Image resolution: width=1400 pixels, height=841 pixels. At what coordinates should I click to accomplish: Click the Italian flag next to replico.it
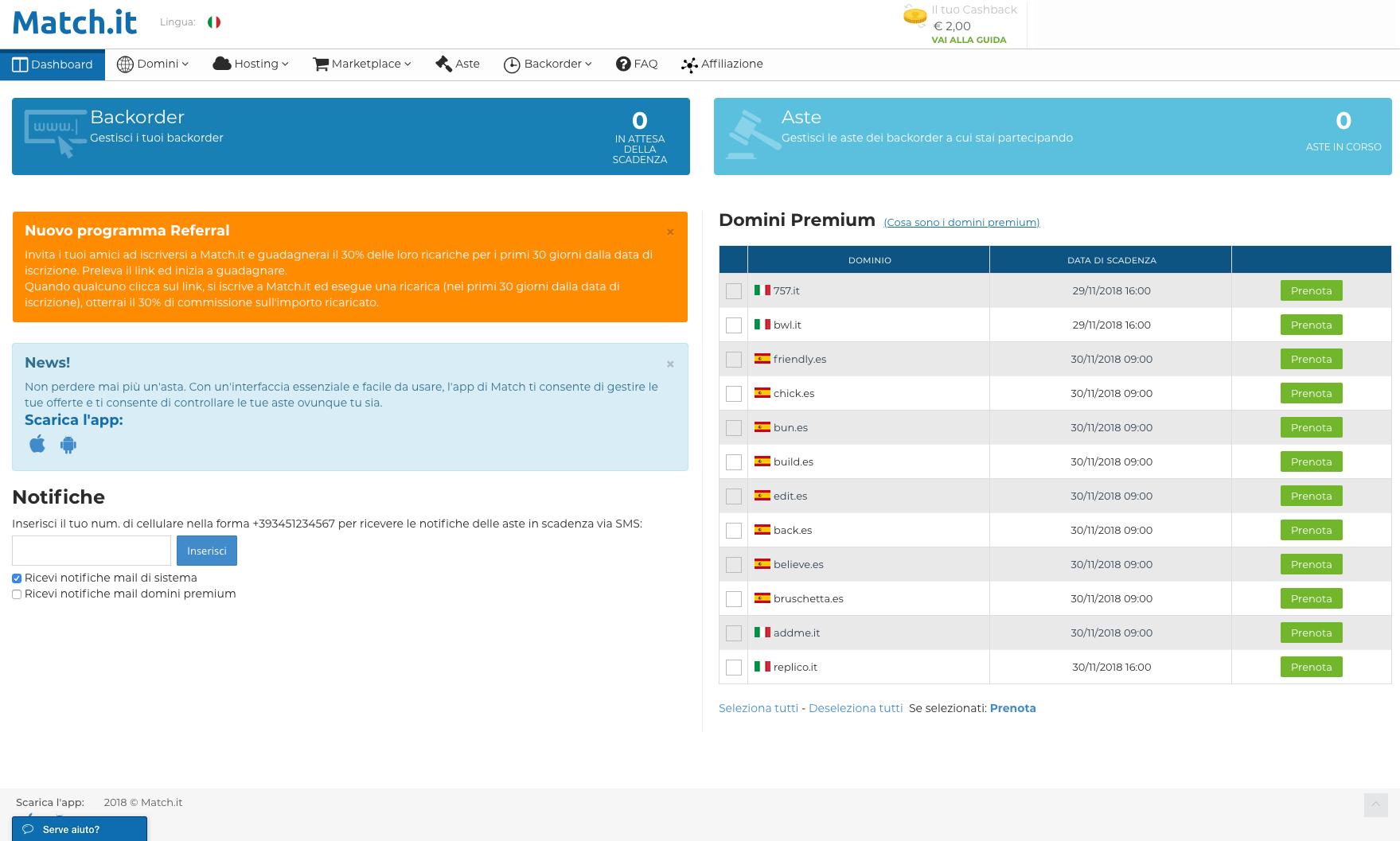[x=762, y=667]
